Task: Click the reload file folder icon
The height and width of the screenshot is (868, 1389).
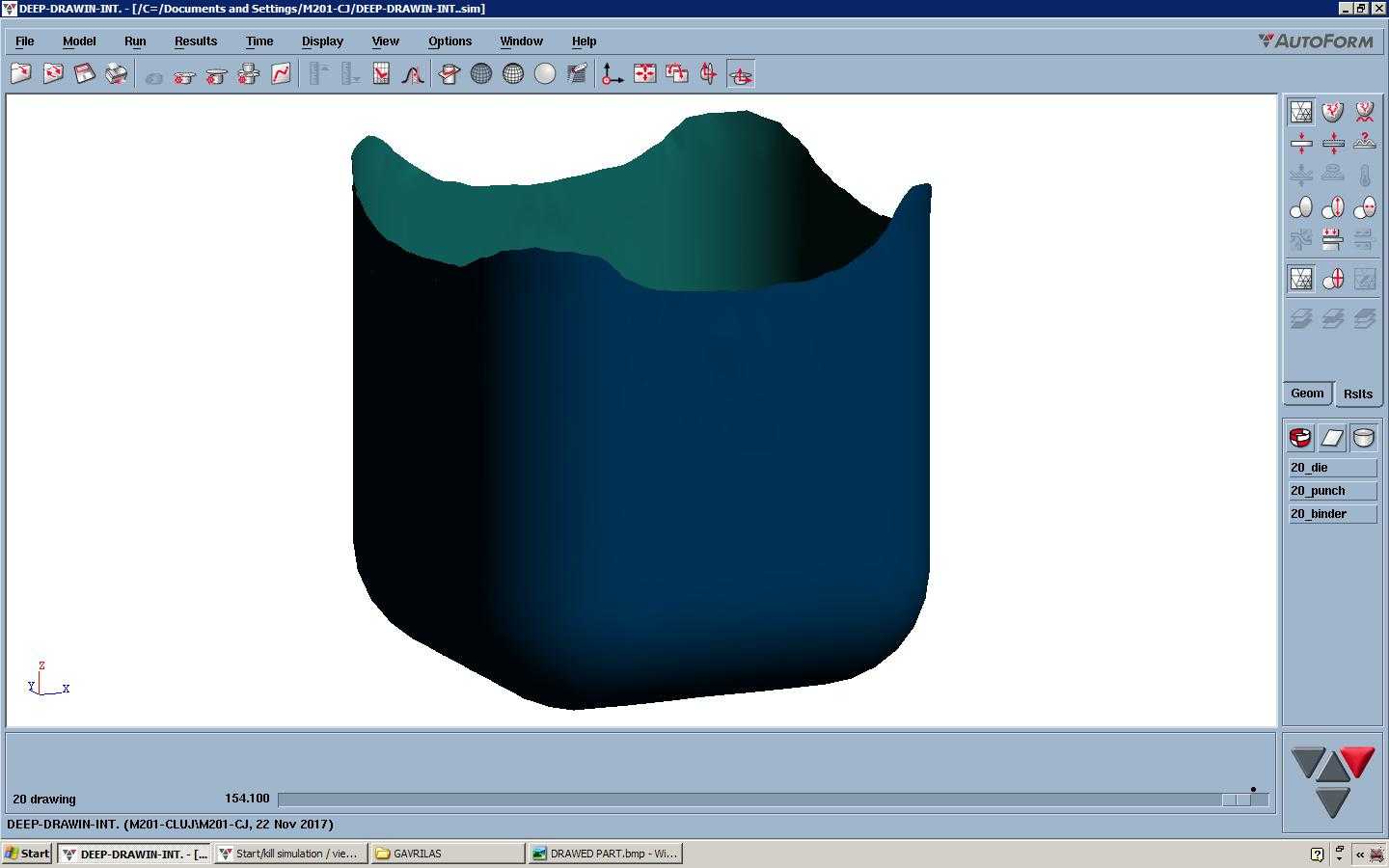Action: [53, 74]
